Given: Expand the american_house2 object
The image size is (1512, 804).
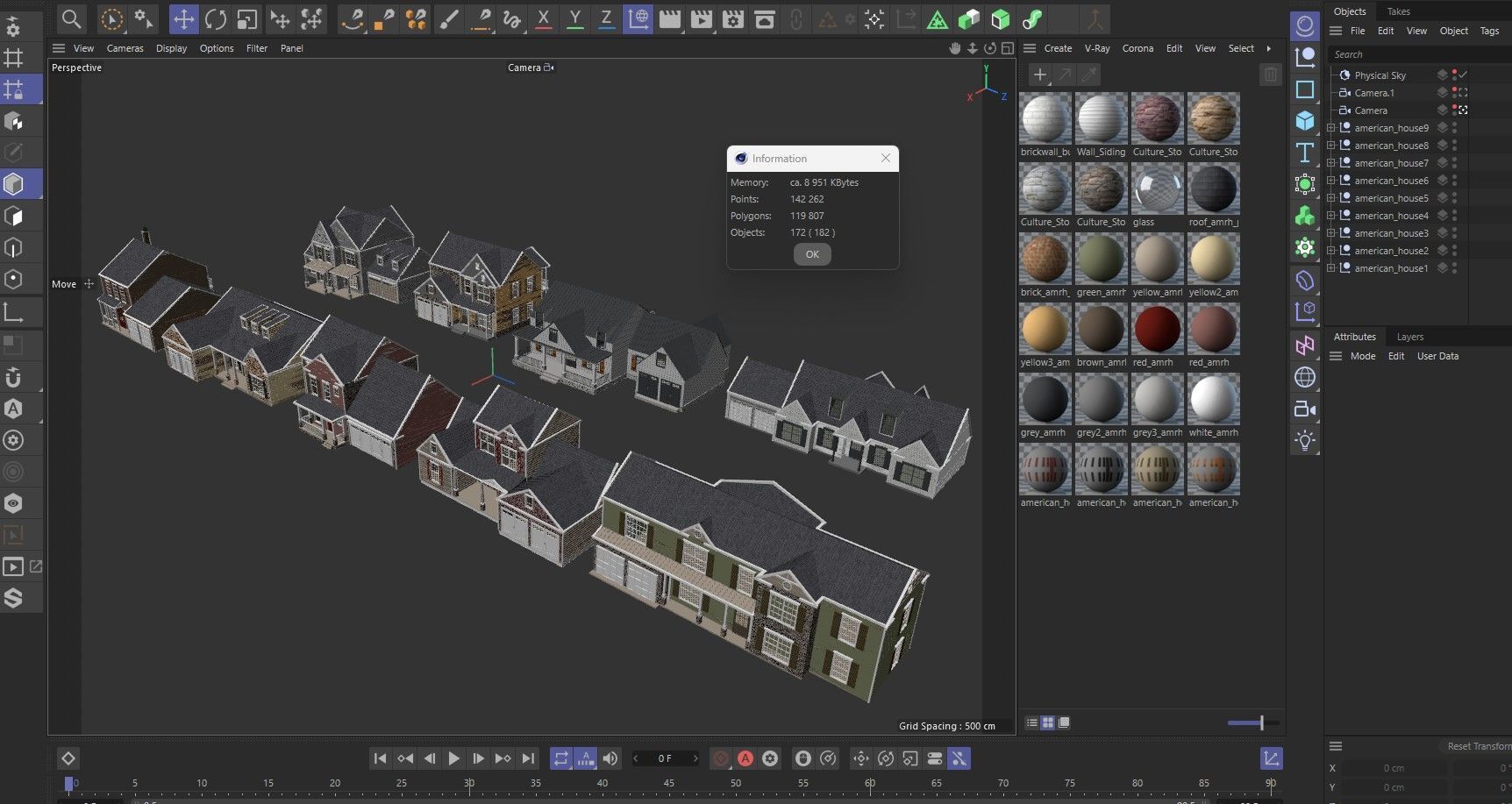Looking at the screenshot, I should tap(1331, 251).
